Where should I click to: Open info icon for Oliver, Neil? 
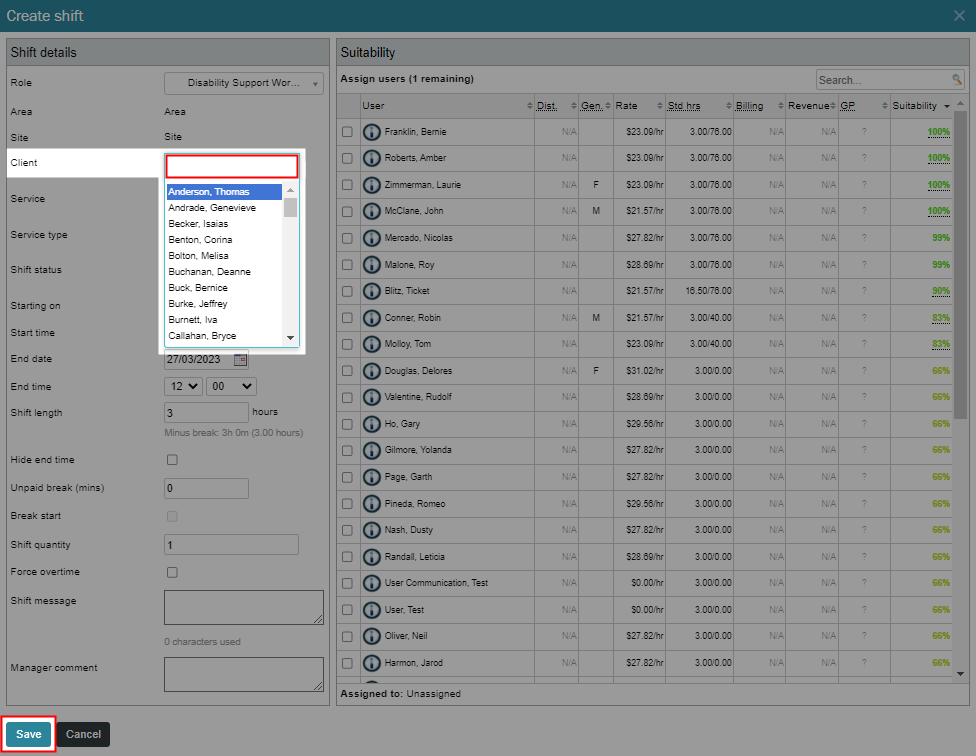(372, 636)
